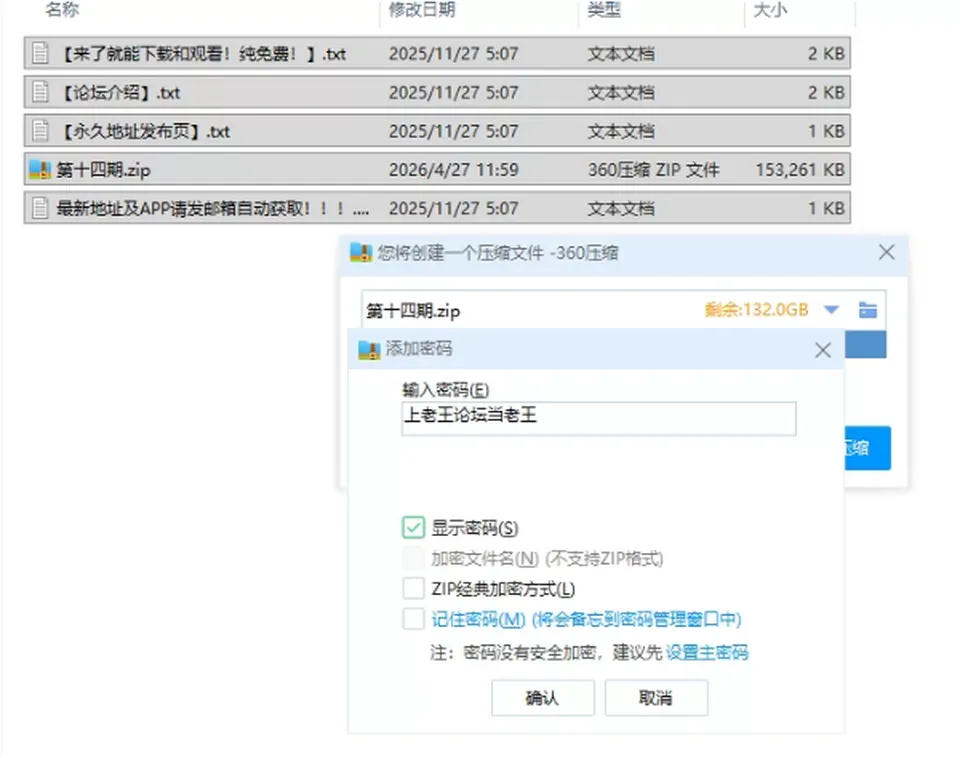Image resolution: width=960 pixels, height=758 pixels.
Task: Click the 360压缩 logo in 添加密码 title bar
Action: pos(369,350)
